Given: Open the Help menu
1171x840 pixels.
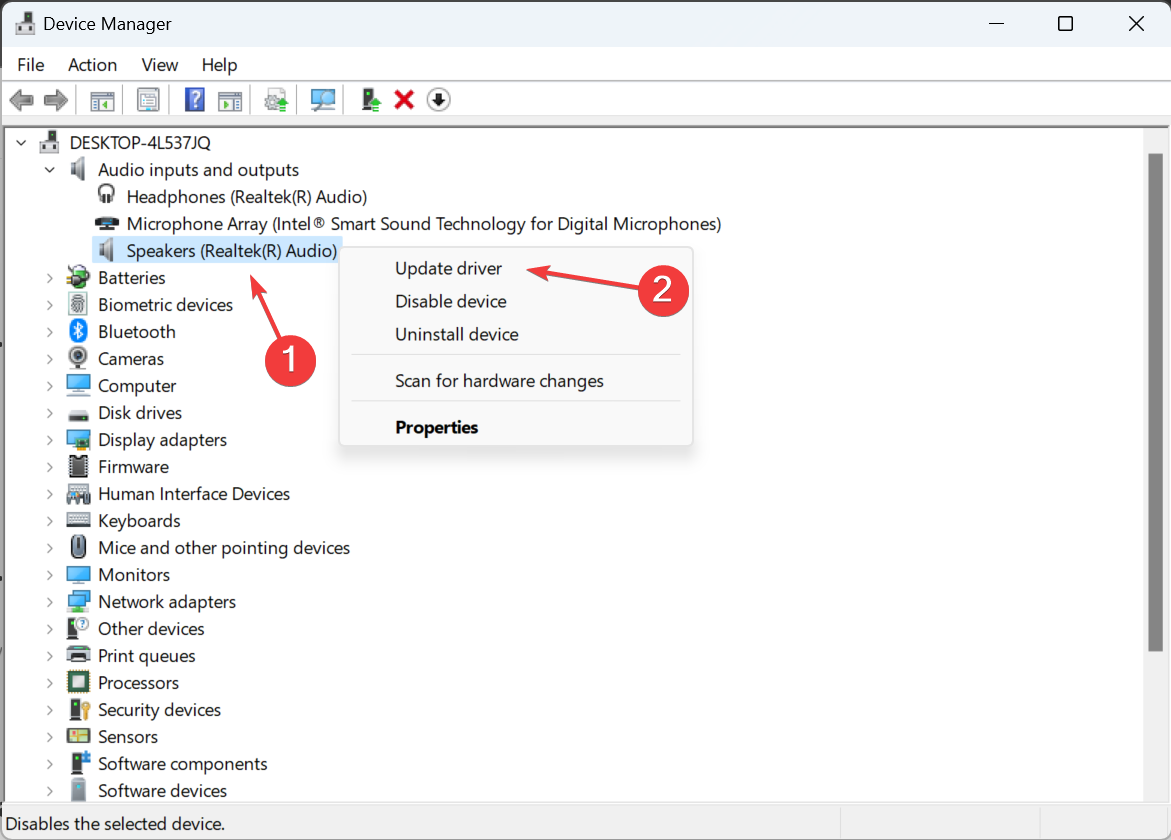Looking at the screenshot, I should 220,65.
